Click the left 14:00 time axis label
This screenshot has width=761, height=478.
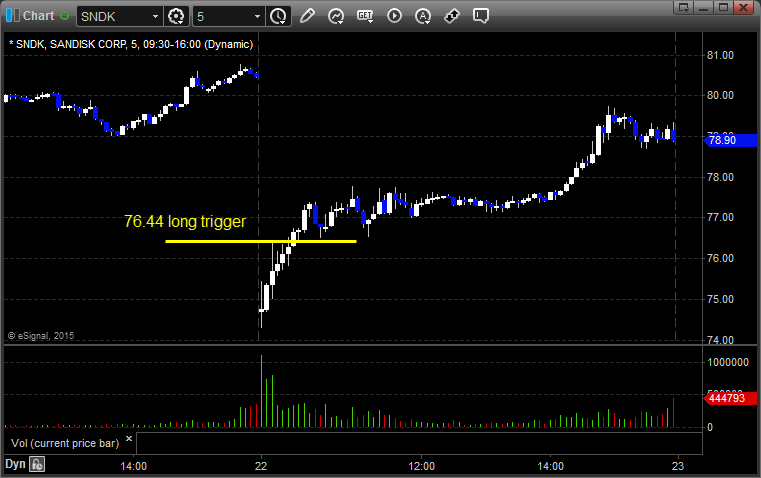[x=133, y=466]
